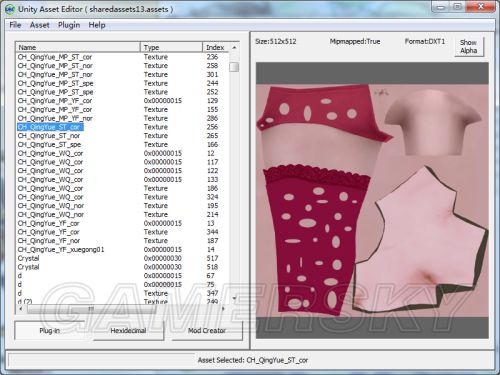Click the Unity Asset Editor title bar icon
The image size is (500, 375).
point(10,9)
